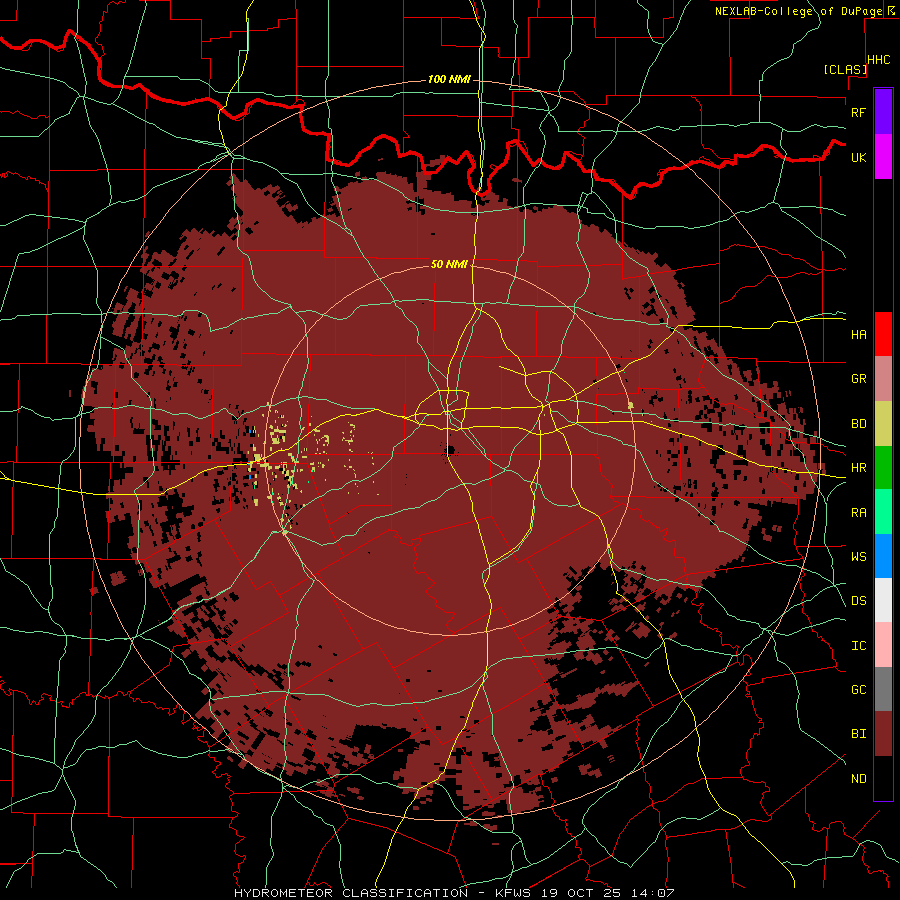Image resolution: width=900 pixels, height=900 pixels.
Task: Choose the BI dark red legend swatch
Action: [x=883, y=734]
